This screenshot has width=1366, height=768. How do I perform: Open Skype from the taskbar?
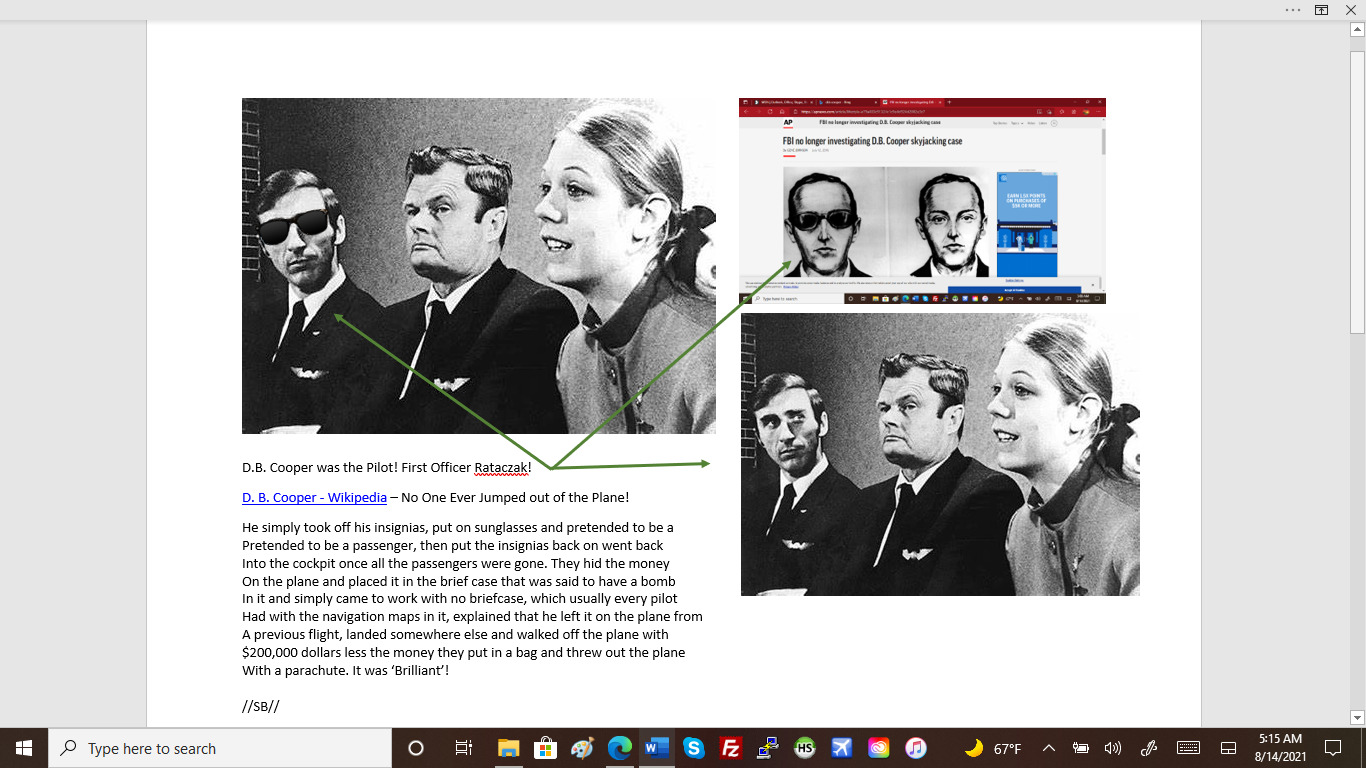point(694,748)
